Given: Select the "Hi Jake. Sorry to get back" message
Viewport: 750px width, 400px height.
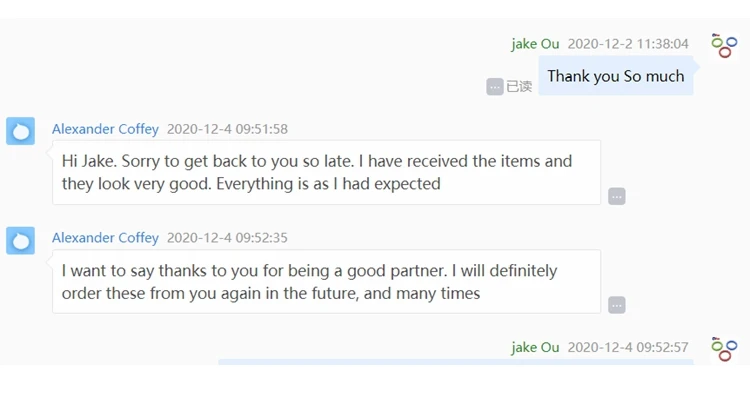Looking at the screenshot, I should pos(326,172).
